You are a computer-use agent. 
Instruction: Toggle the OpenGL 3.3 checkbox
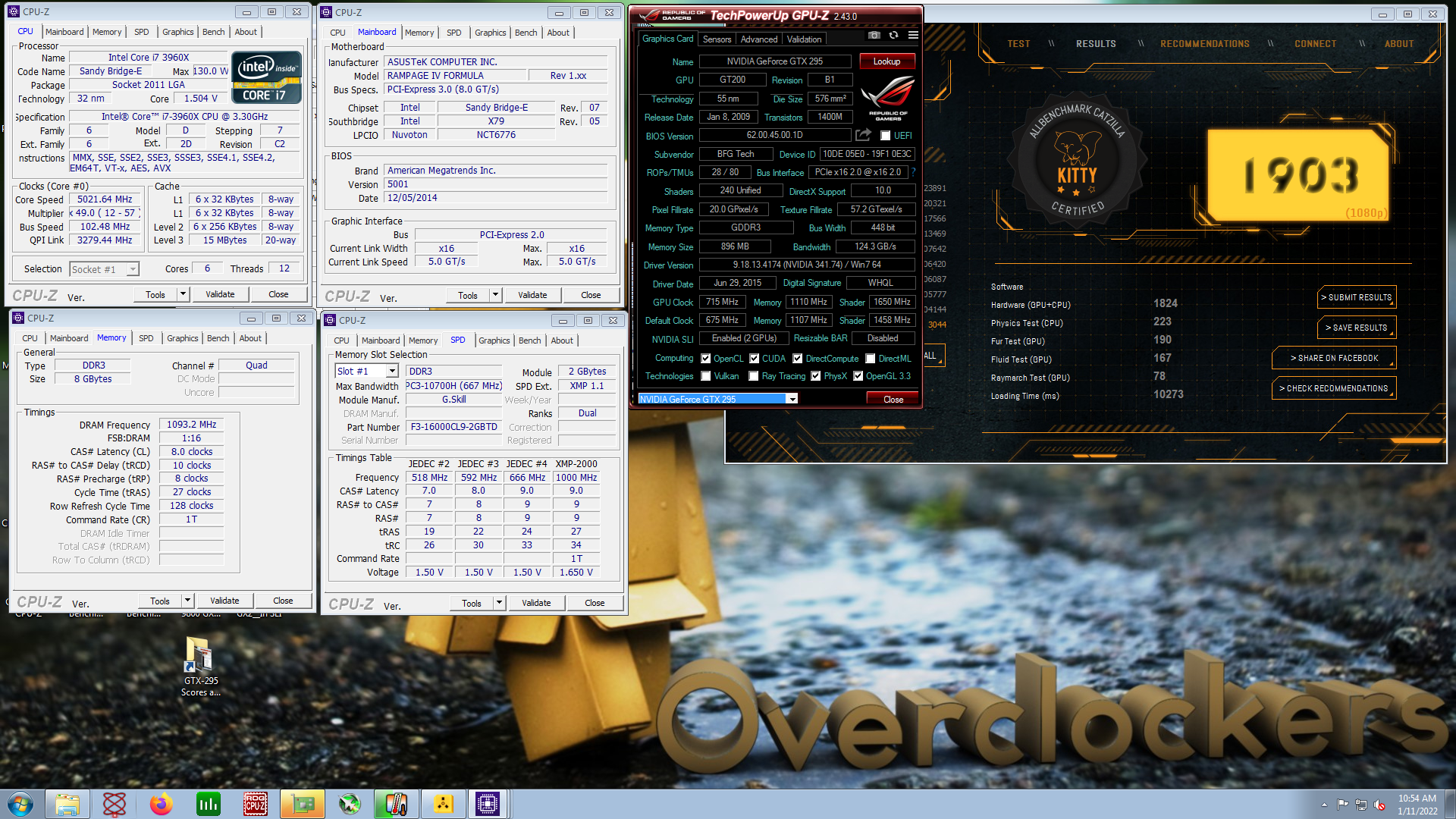858,376
